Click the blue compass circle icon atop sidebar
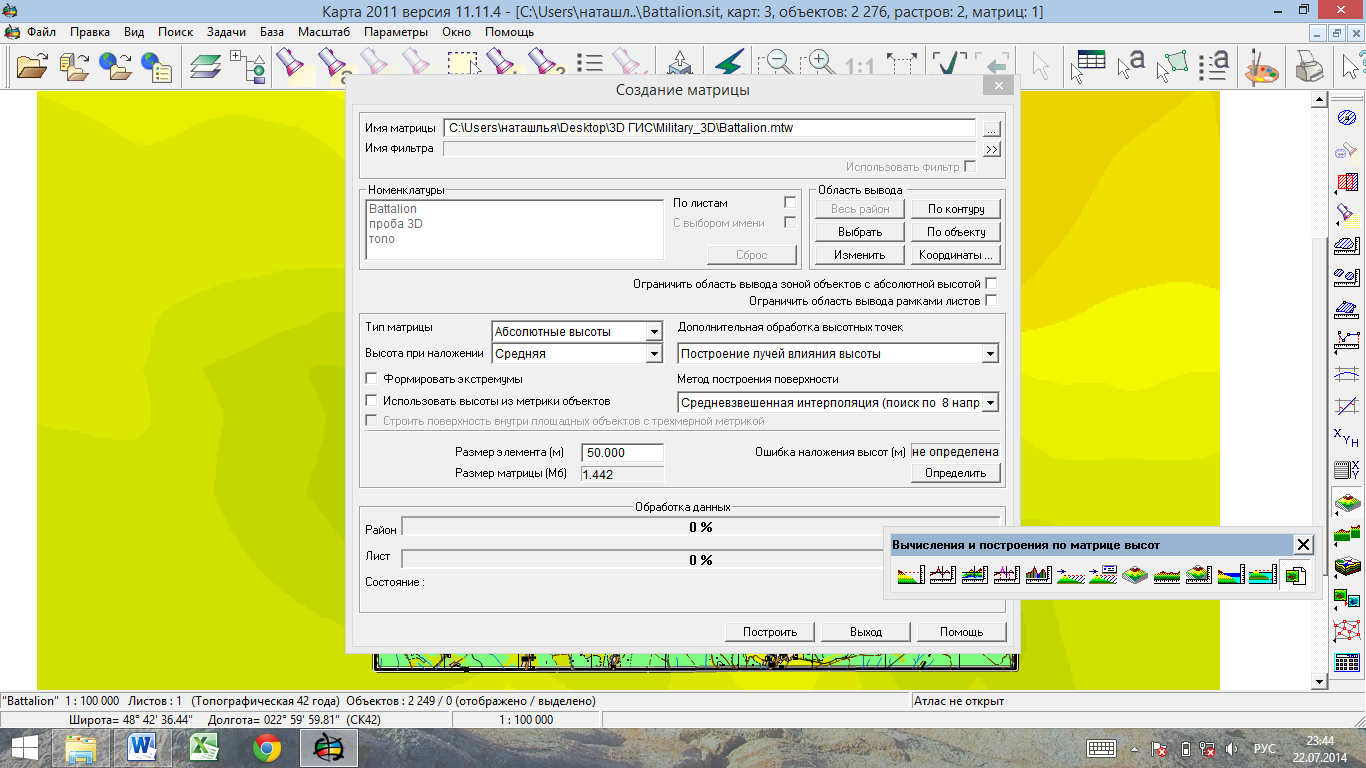Image resolution: width=1366 pixels, height=768 pixels. point(1347,118)
